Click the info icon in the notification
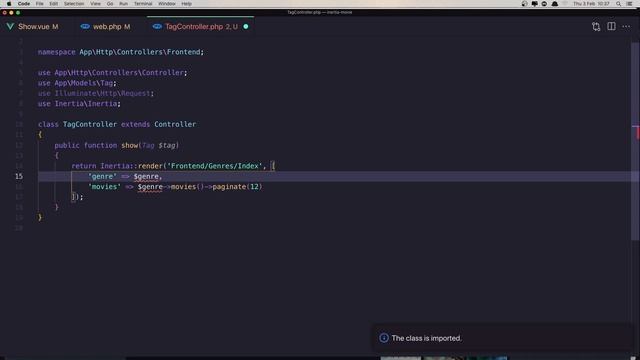640x360 pixels. [x=384, y=338]
